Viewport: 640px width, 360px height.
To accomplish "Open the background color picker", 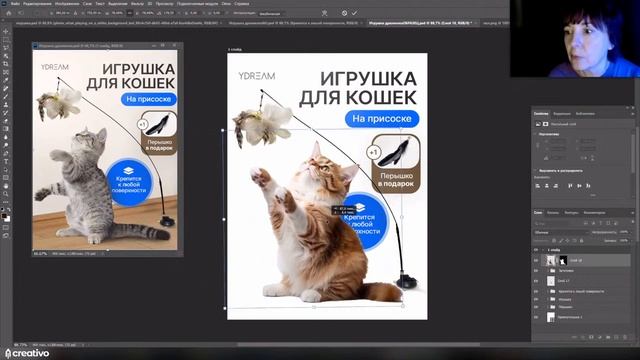I will click(x=7, y=219).
